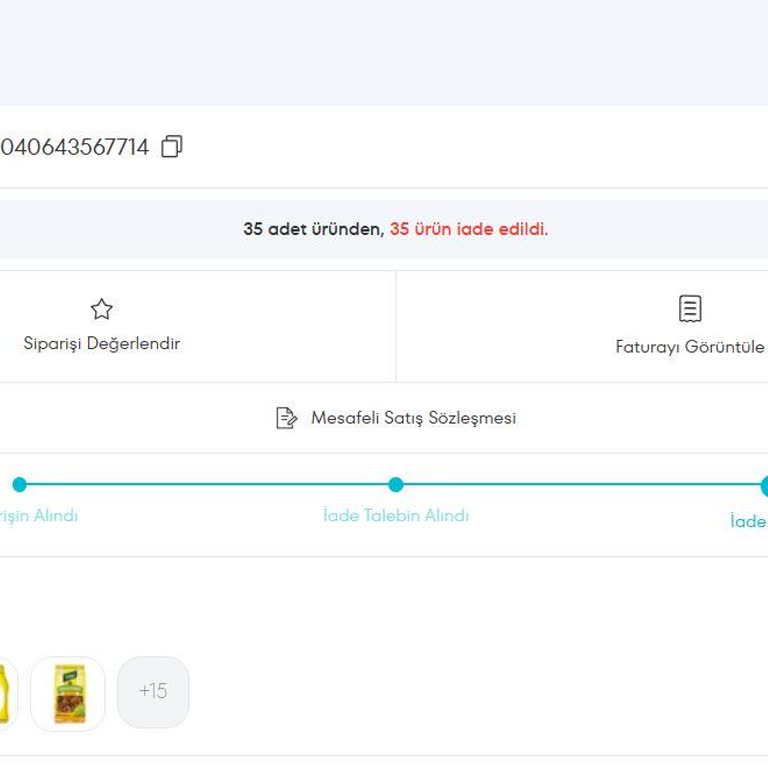Click the last timeline dot at right edge
Screen dimensions: 768x768
pyautogui.click(x=764, y=486)
